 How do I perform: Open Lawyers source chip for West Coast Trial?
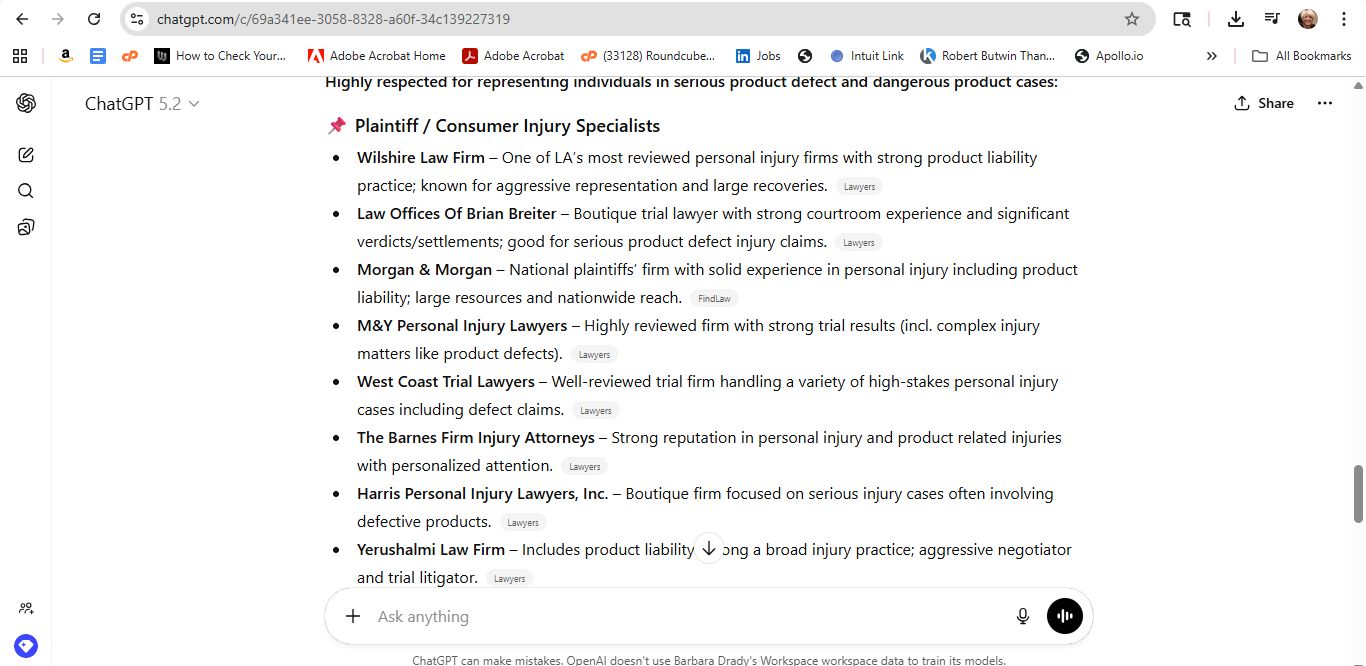(595, 411)
